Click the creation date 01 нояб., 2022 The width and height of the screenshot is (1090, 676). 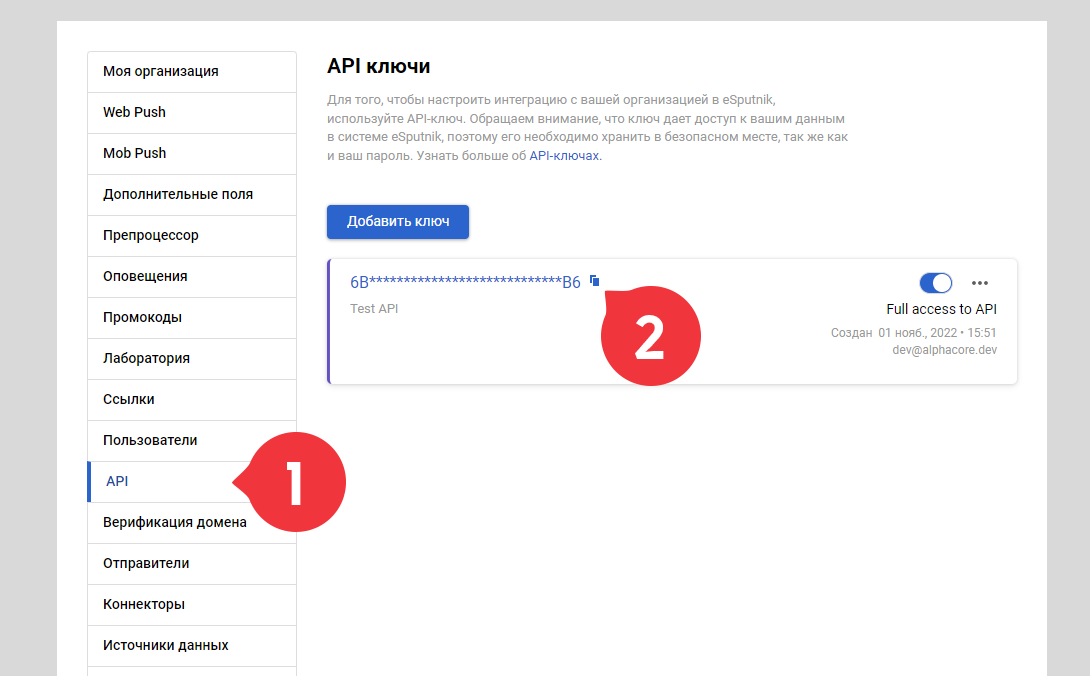click(918, 333)
